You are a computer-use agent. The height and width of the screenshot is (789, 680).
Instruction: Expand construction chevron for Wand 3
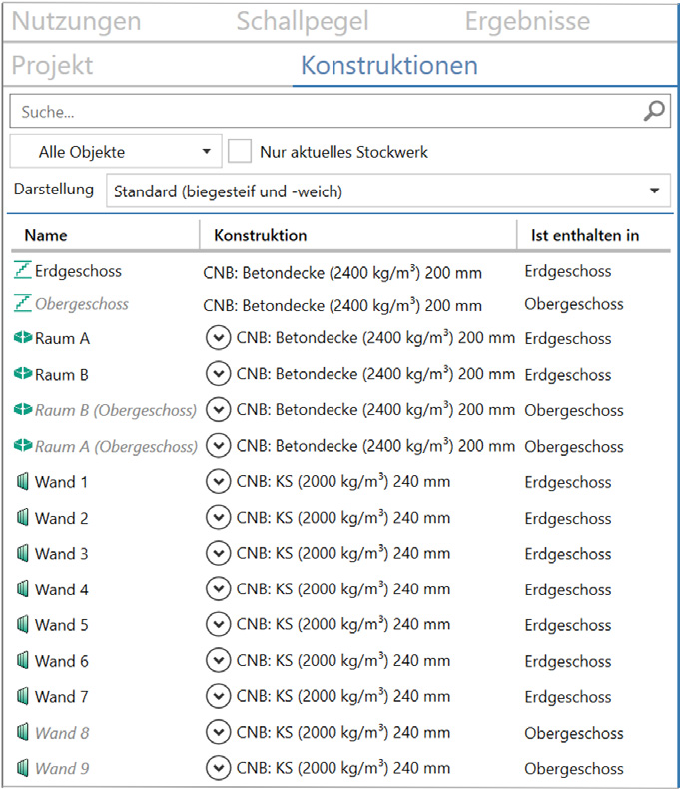218,553
